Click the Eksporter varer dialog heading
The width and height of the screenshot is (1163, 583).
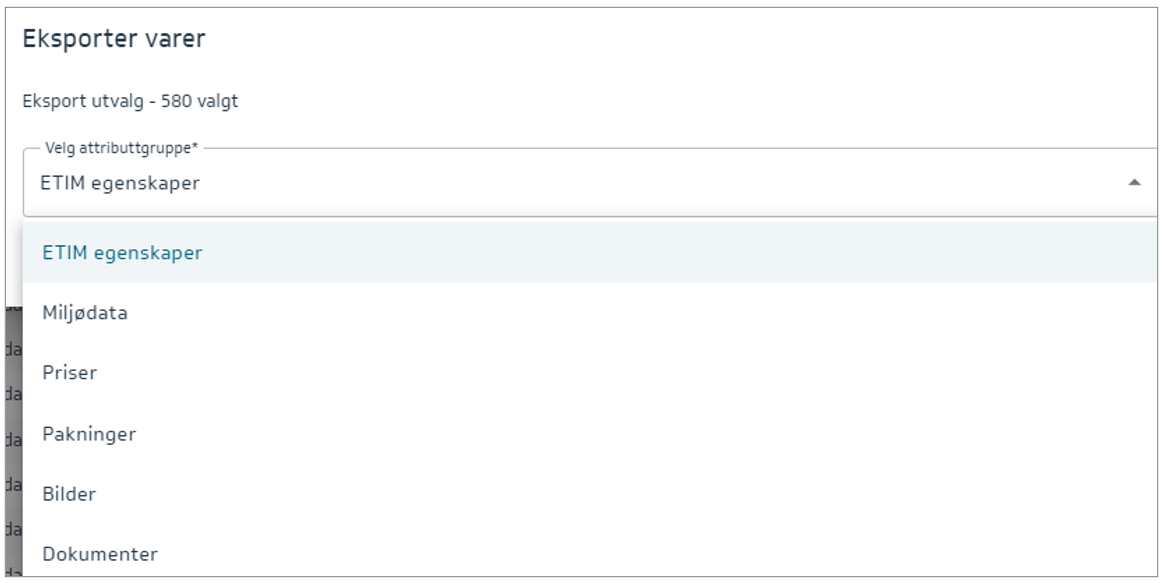tap(114, 40)
